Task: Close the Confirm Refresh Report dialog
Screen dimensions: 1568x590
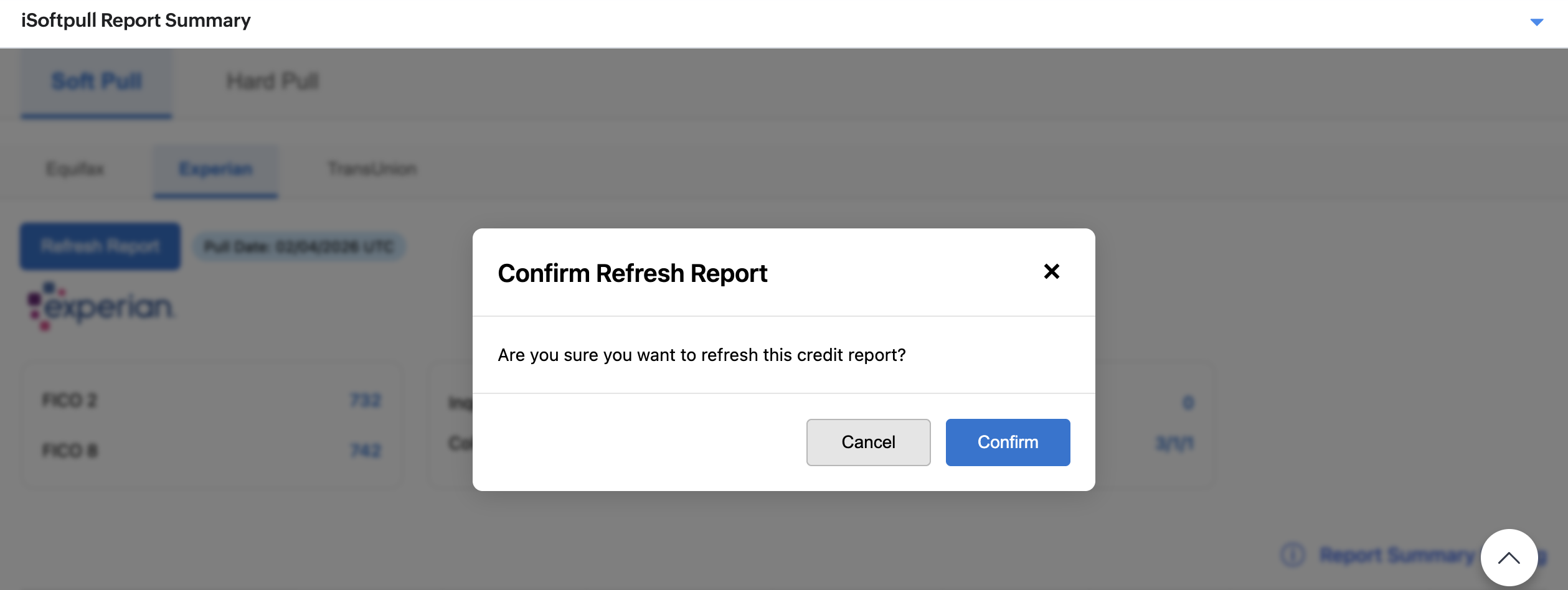Action: pyautogui.click(x=1051, y=271)
